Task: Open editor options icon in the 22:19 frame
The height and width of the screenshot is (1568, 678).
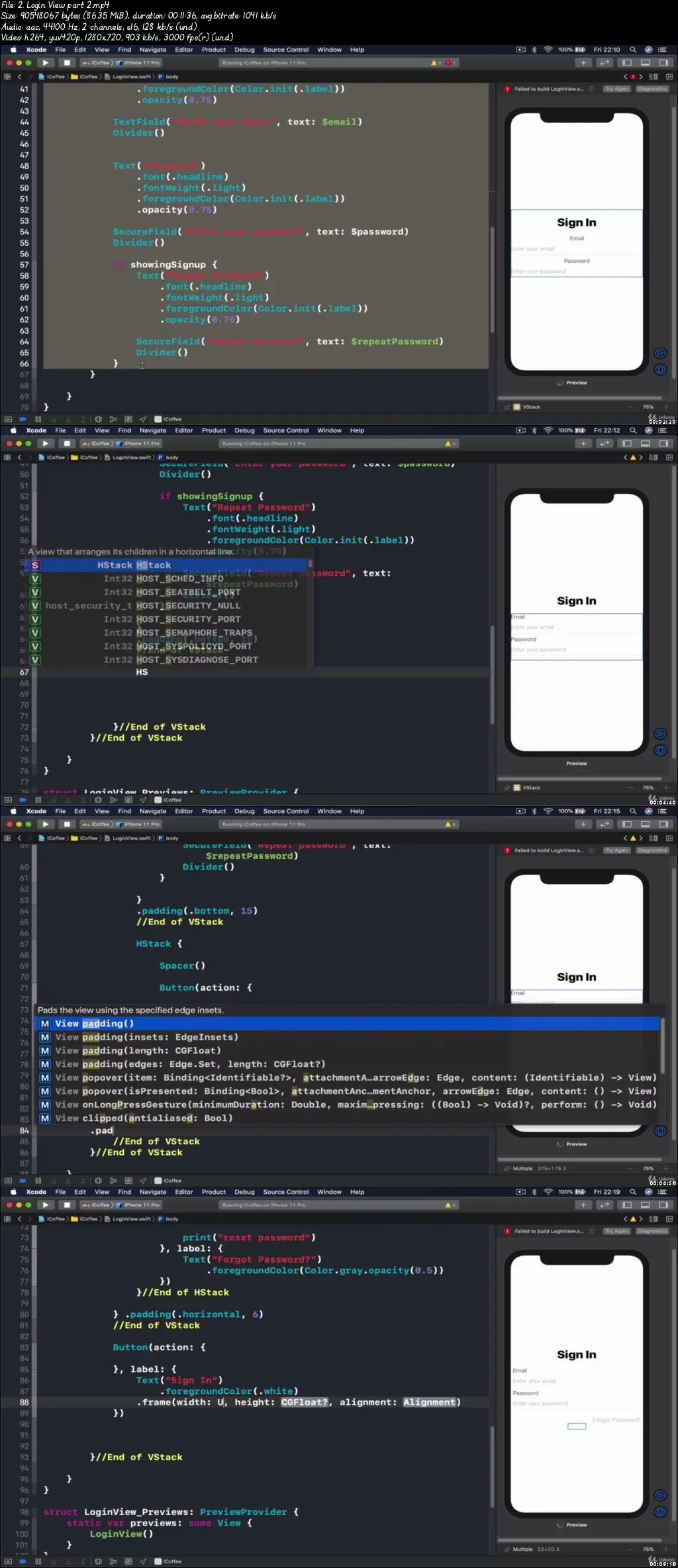Action: 654,1219
